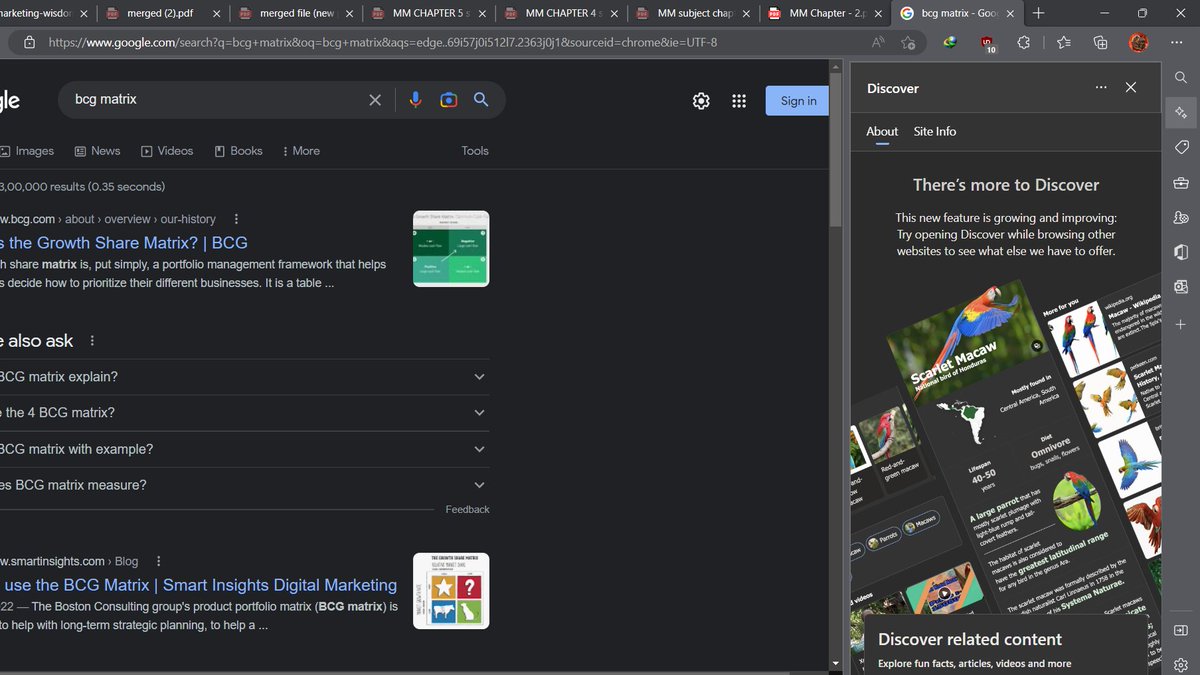
Task: Open the Shopping tag icon in sidebar
Action: 1181,147
